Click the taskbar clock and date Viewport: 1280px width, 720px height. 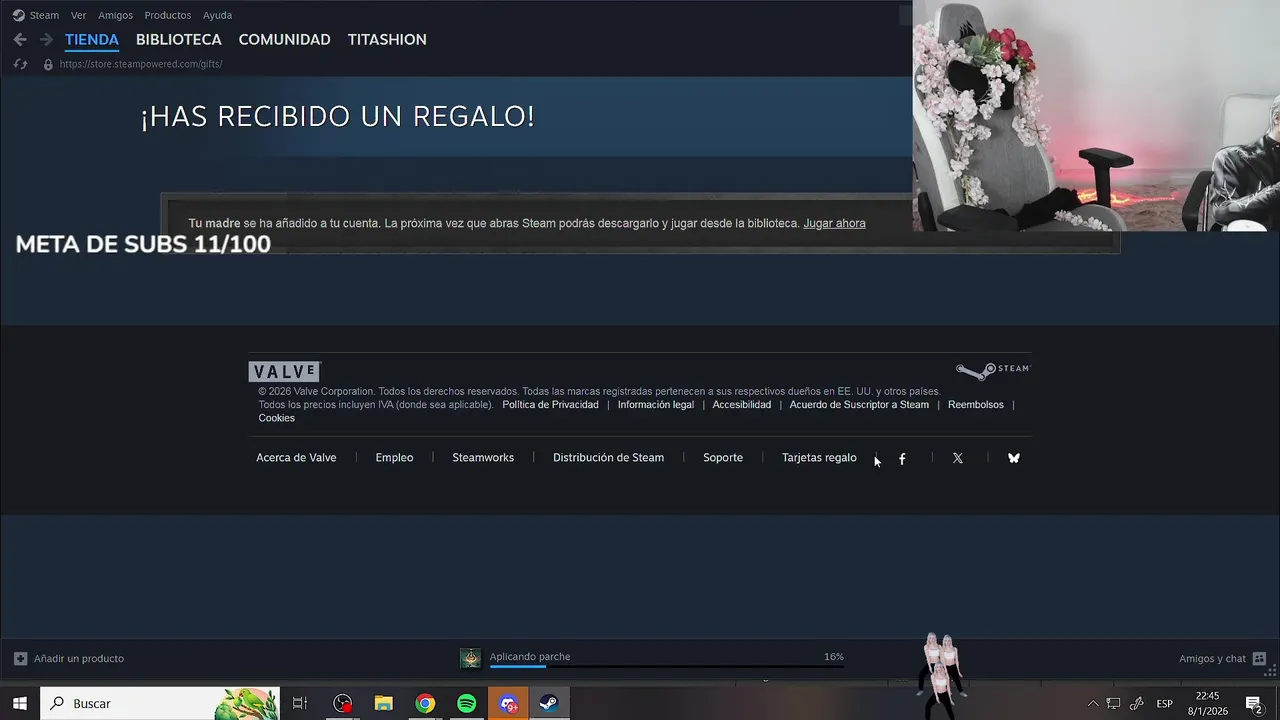tap(1208, 704)
